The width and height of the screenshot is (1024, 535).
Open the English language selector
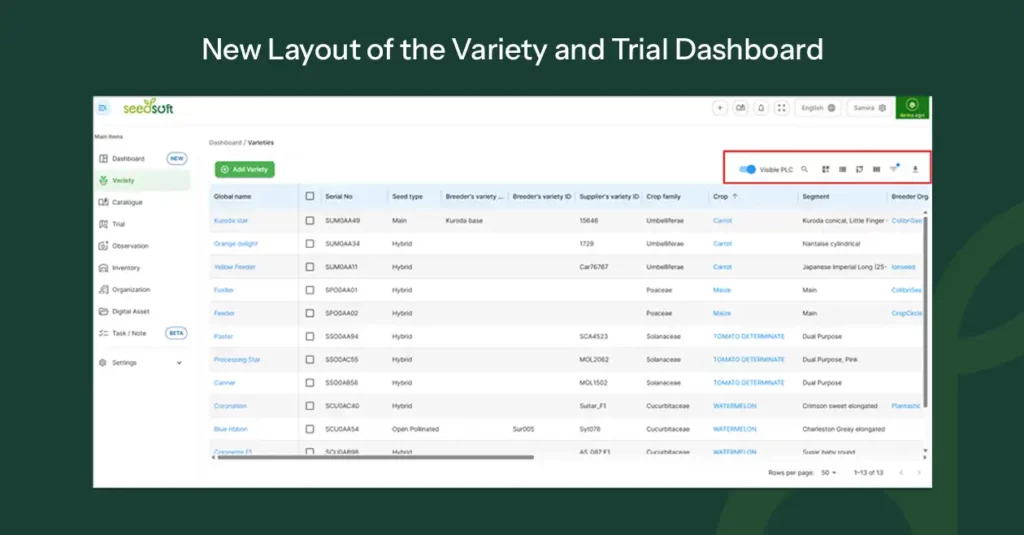tap(818, 108)
